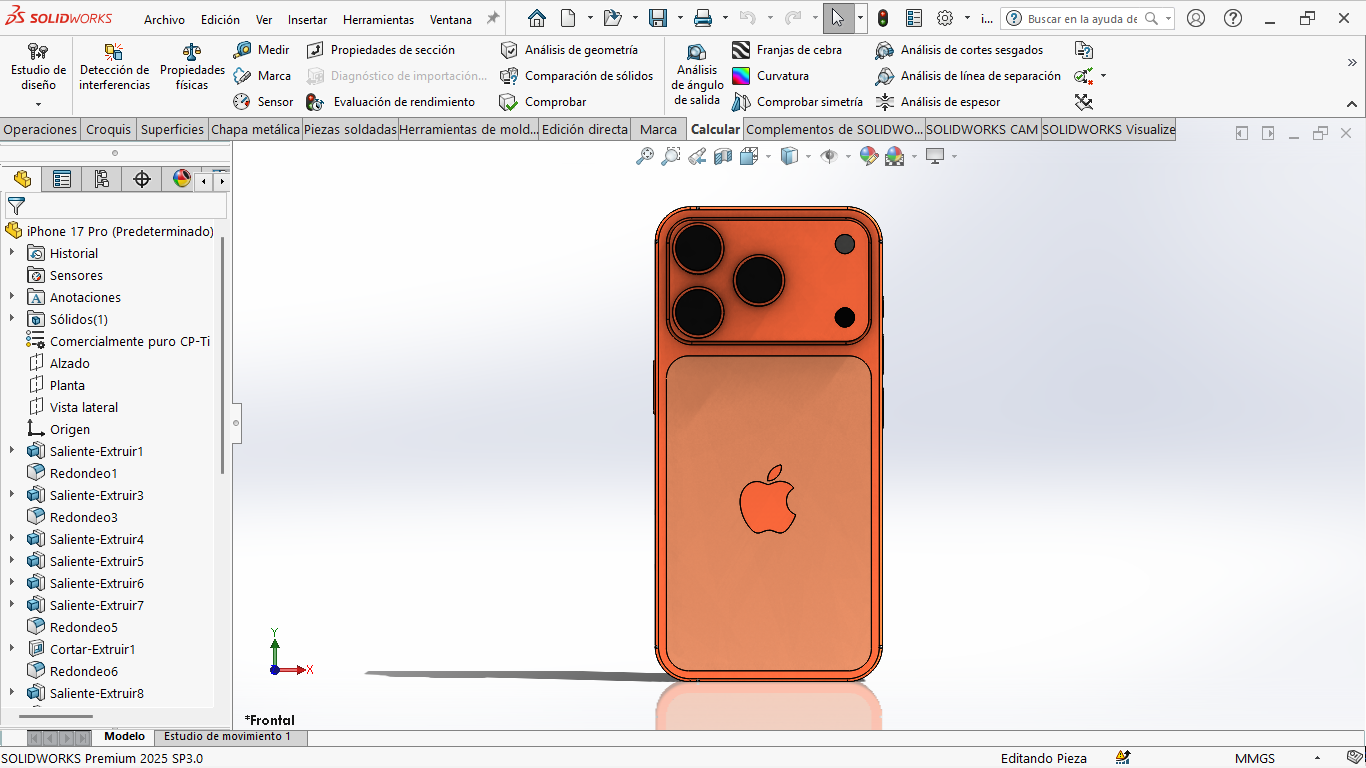Expand Saliente-Extruir1 feature

coord(12,451)
